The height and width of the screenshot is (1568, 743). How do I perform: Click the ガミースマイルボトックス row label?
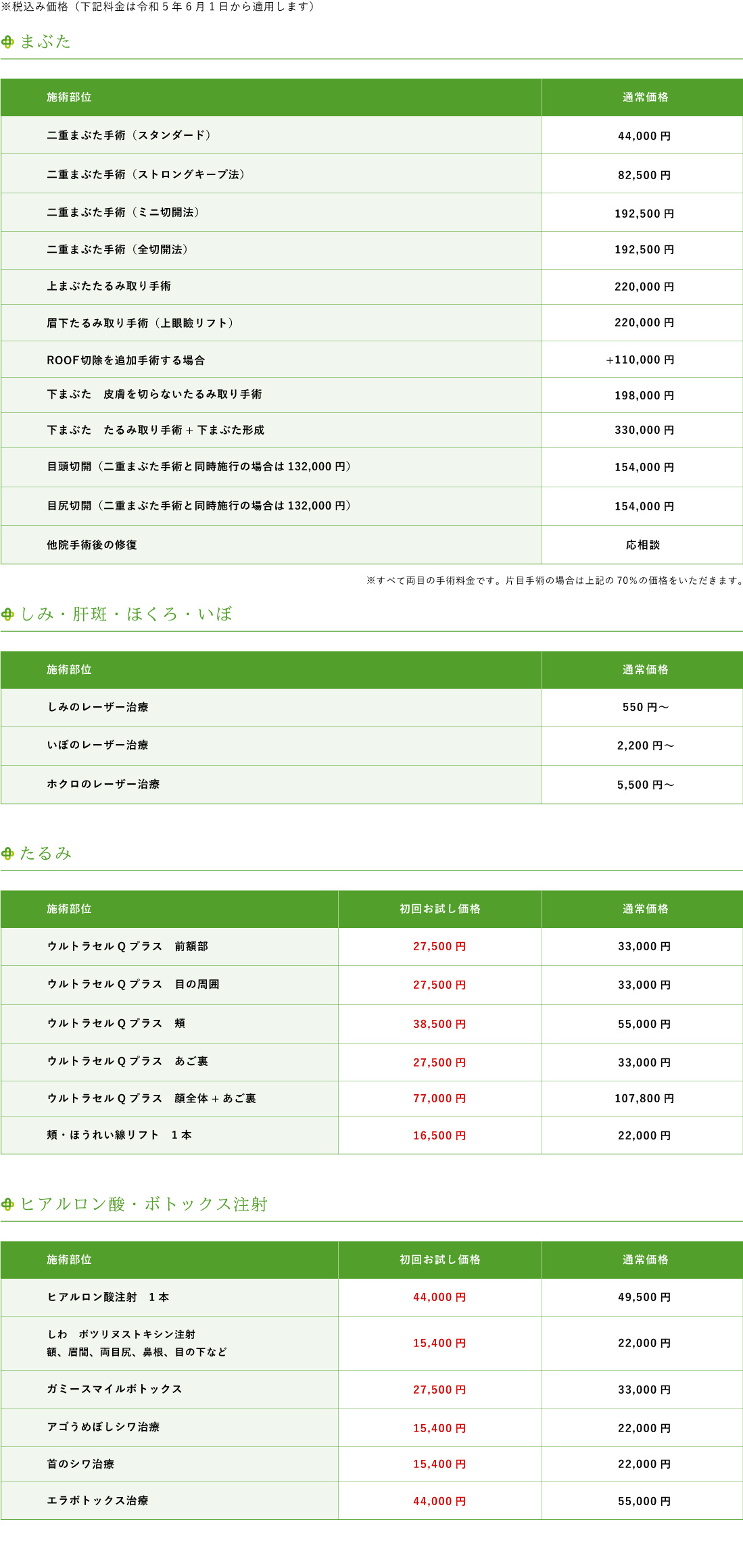point(114,1389)
